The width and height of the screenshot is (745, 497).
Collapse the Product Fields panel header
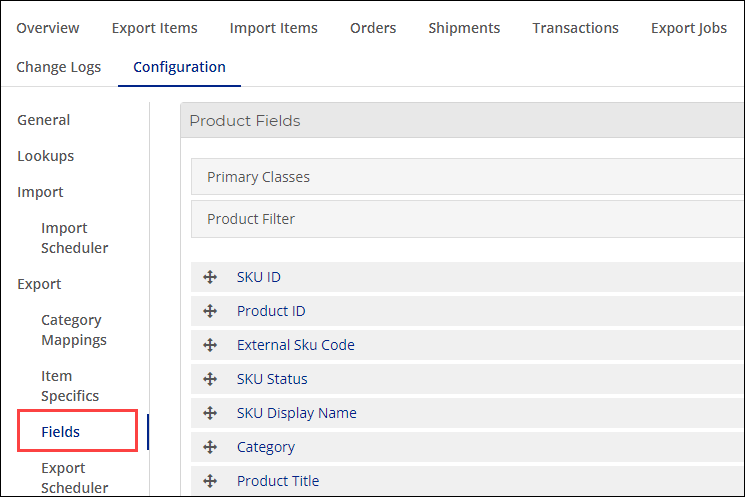[462, 121]
